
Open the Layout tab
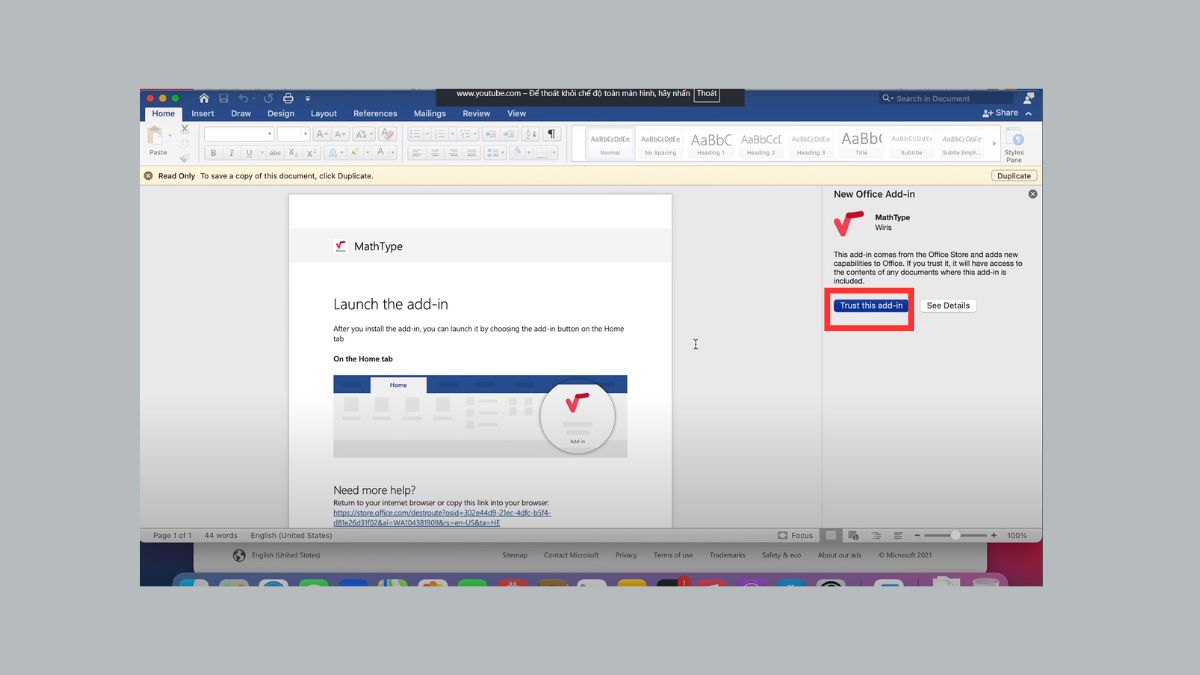pos(324,114)
